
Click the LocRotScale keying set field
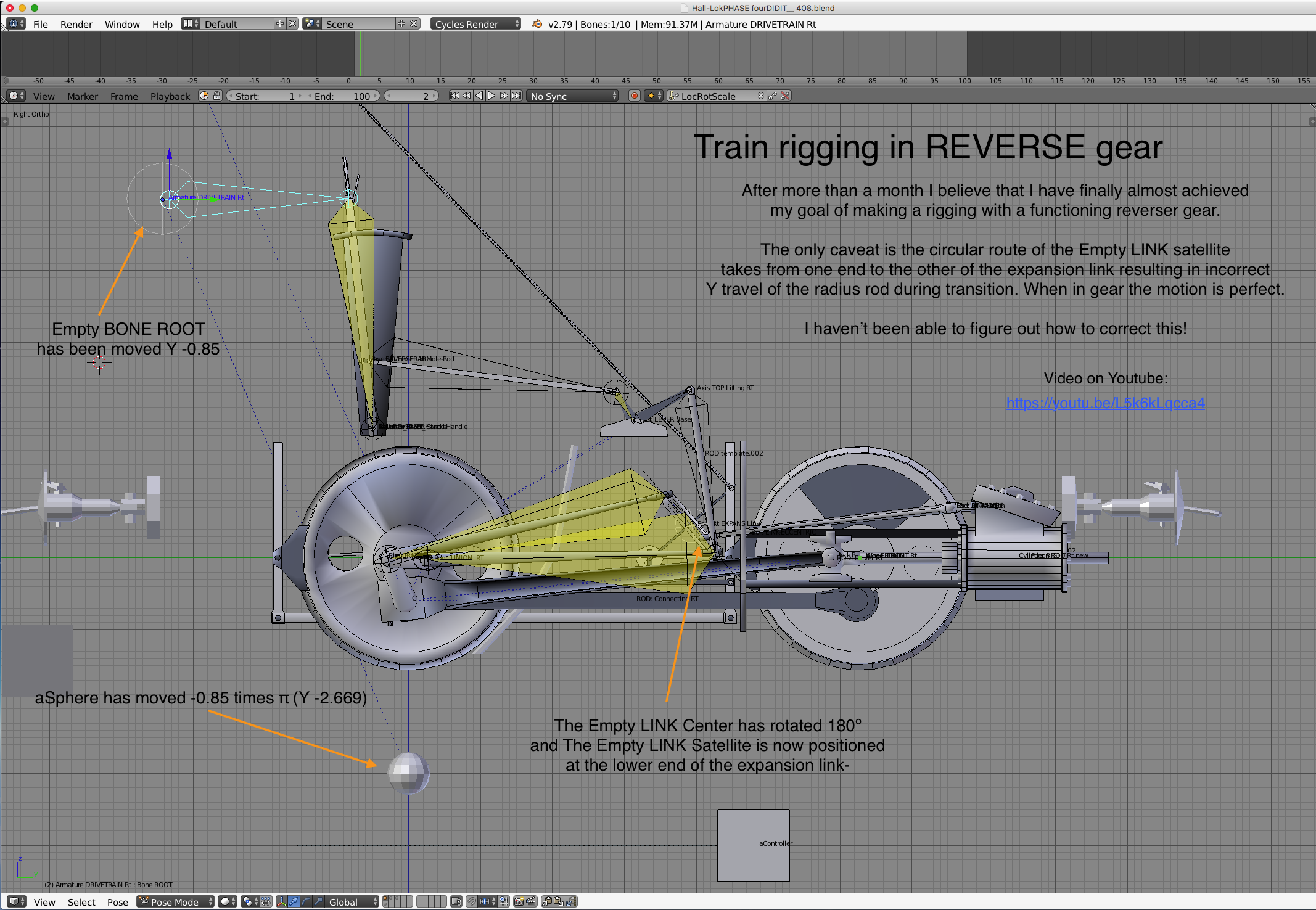click(x=715, y=96)
